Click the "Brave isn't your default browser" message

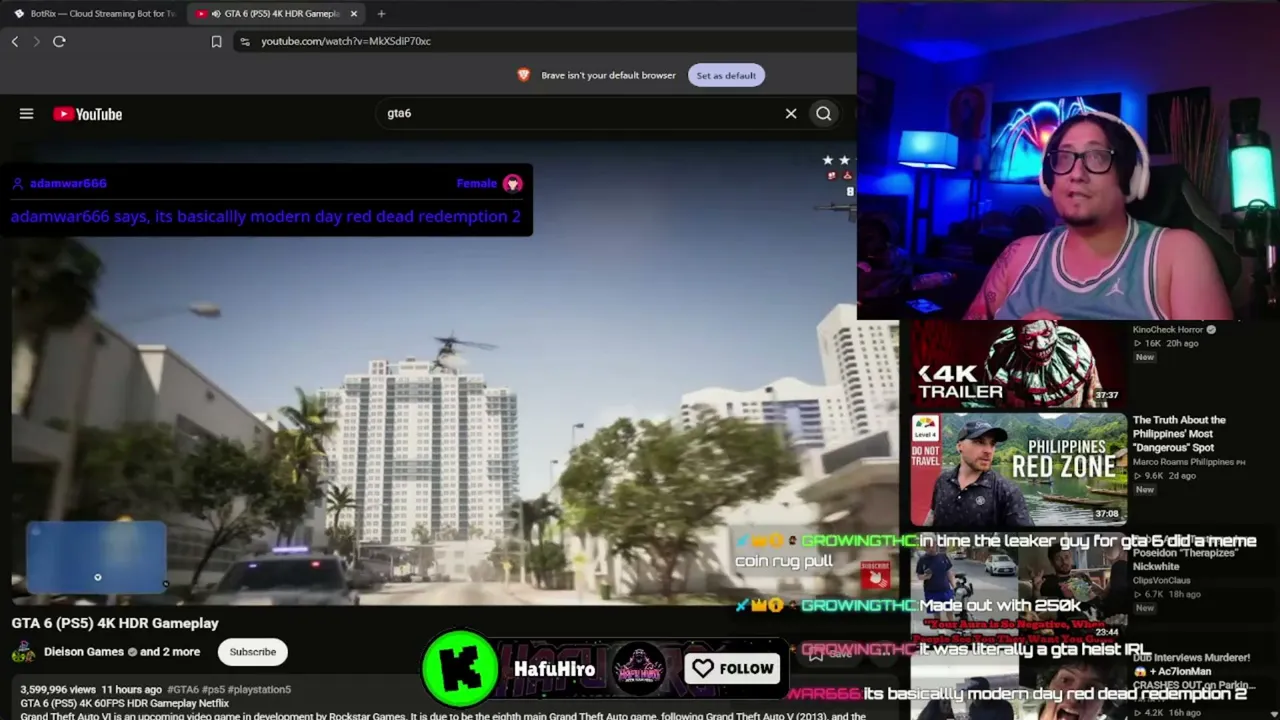pyautogui.click(x=608, y=75)
